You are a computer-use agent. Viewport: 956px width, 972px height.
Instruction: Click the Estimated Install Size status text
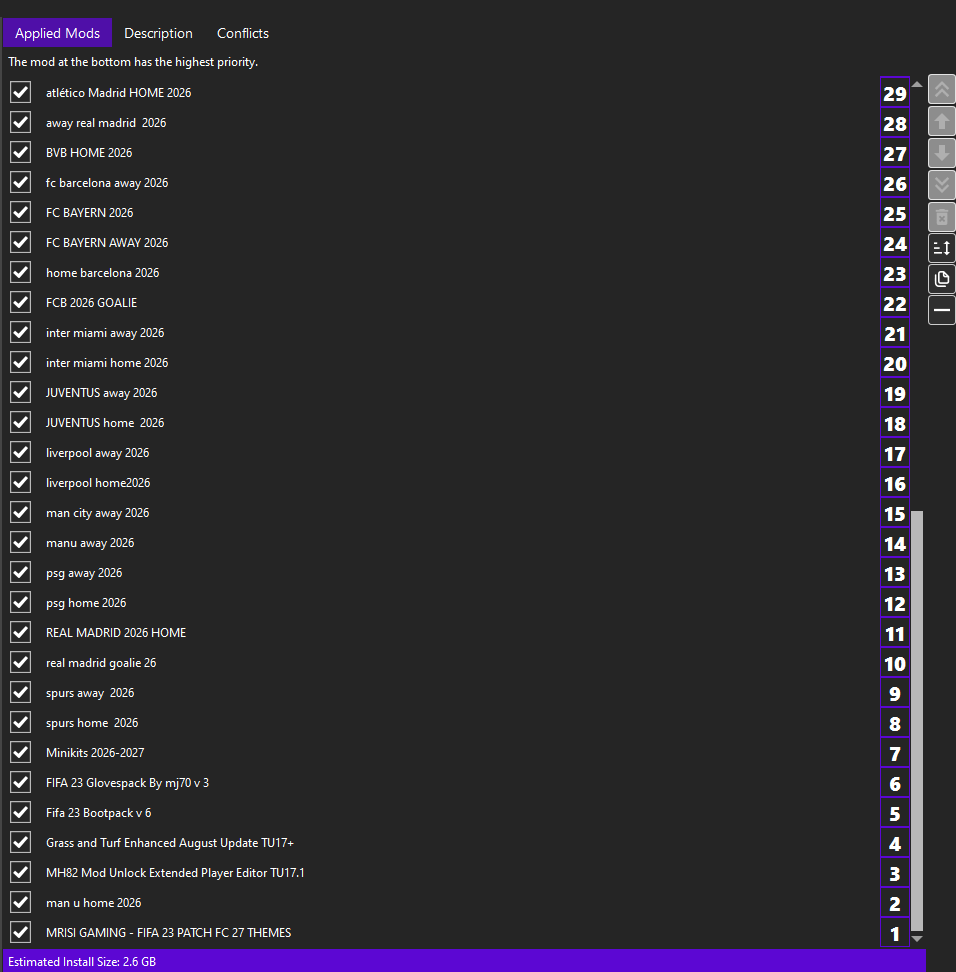click(82, 961)
